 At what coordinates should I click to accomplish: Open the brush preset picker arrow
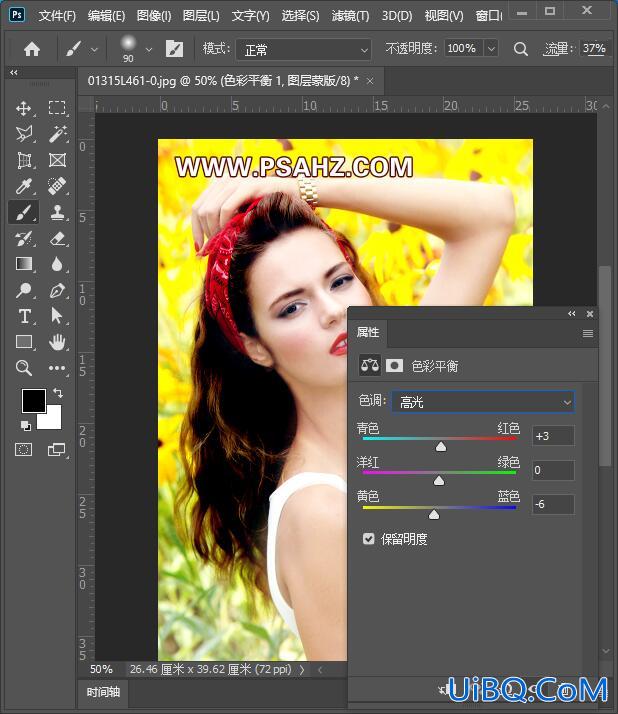click(149, 49)
